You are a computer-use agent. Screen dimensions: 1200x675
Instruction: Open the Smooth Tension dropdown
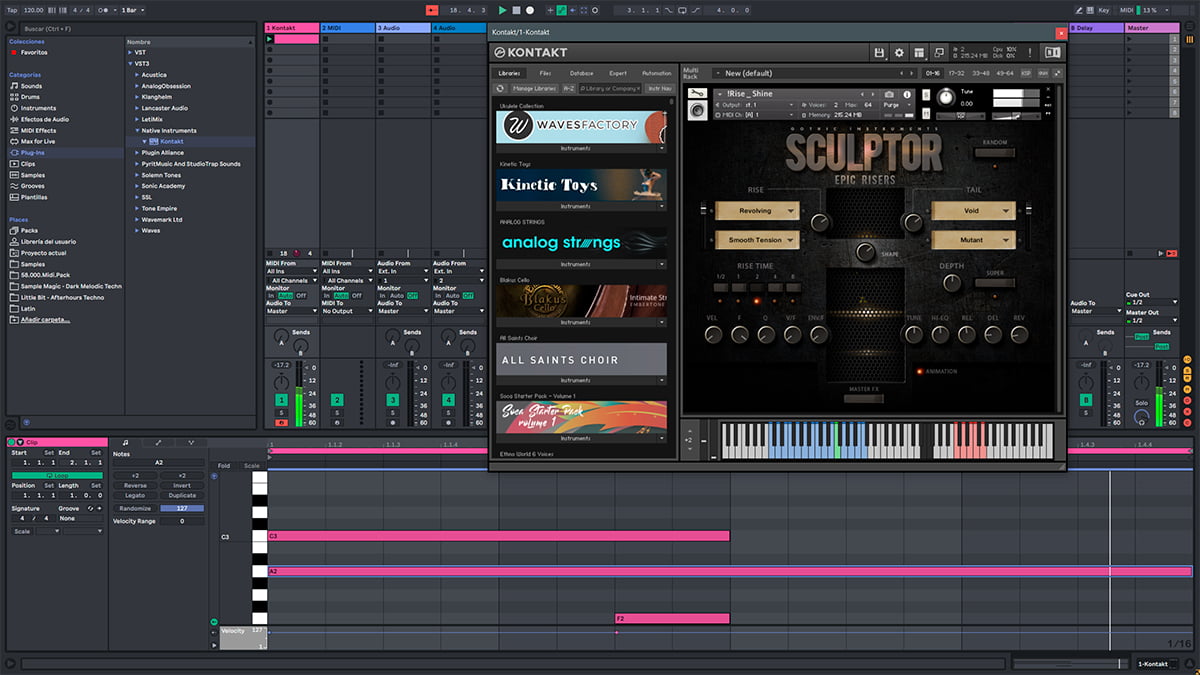tap(757, 240)
